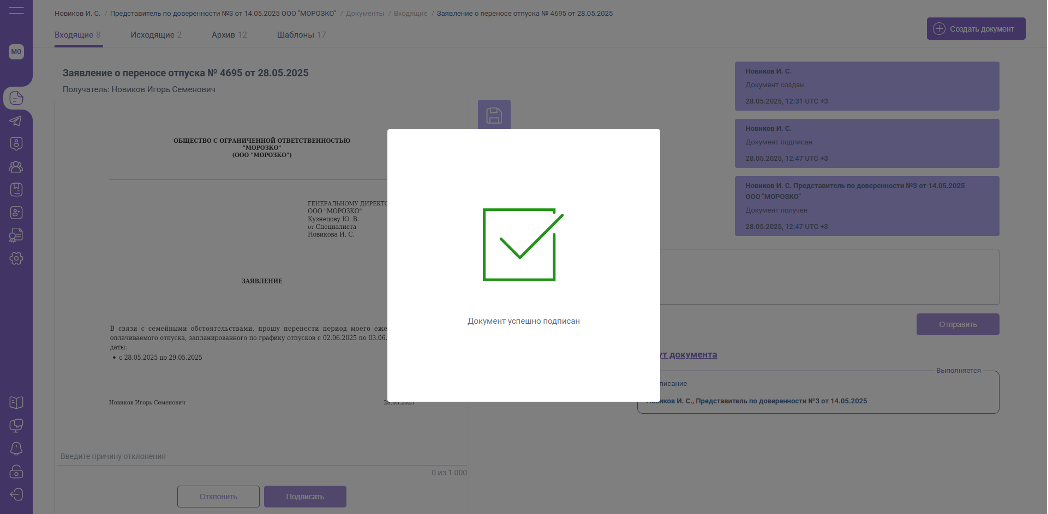
Task: Open the certificate sidebar icon
Action: point(16,235)
